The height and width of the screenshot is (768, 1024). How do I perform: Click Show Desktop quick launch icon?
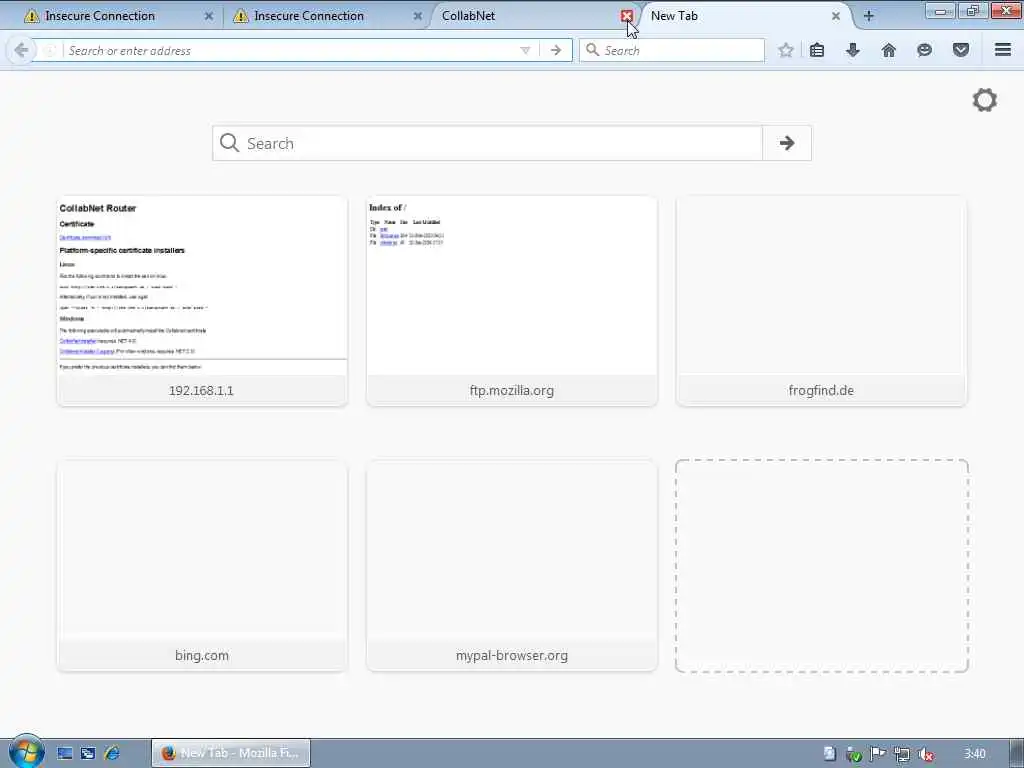[65, 754]
